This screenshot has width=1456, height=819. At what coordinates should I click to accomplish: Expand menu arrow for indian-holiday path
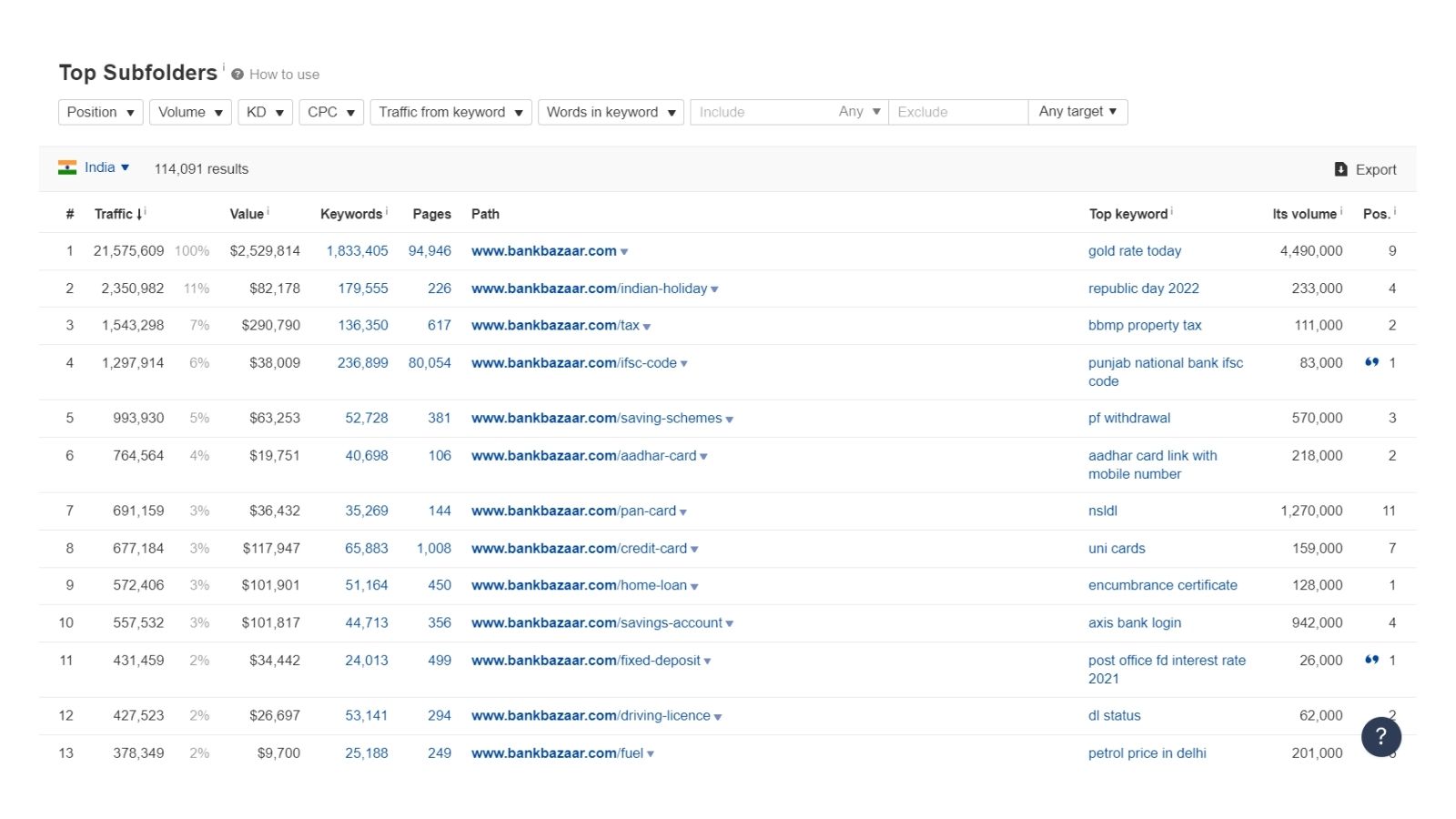pos(714,289)
